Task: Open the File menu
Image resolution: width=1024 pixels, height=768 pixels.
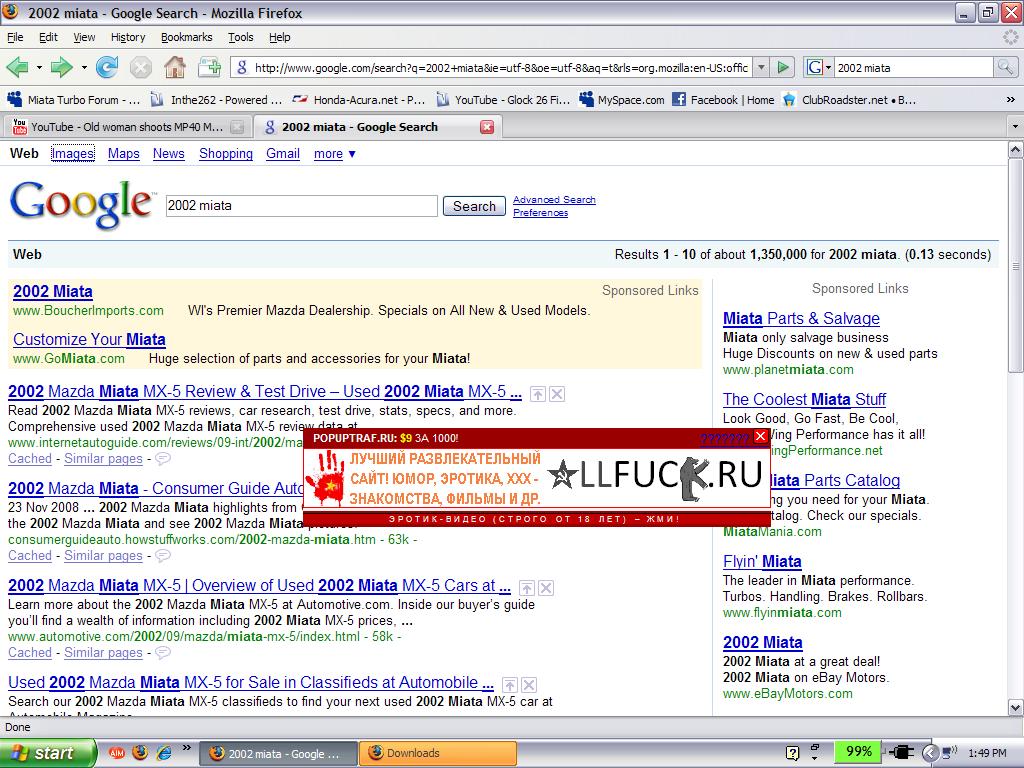Action: [15, 37]
